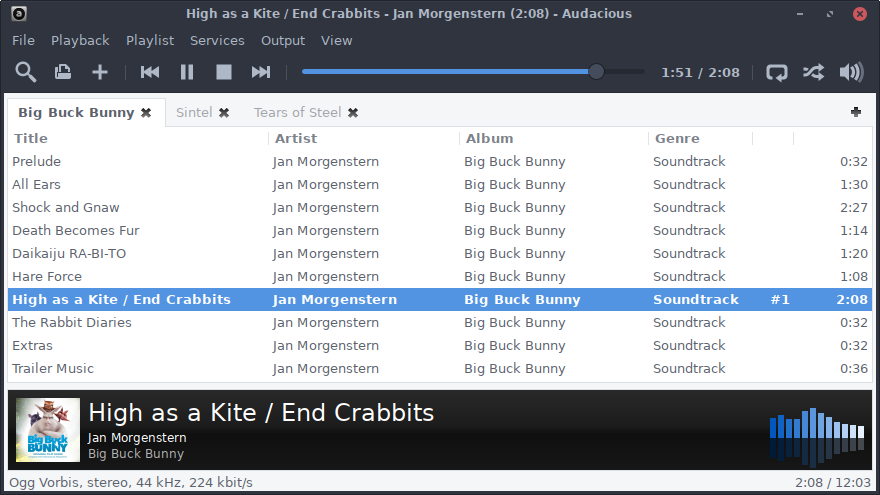Open the Output menu
Viewport: 880px width, 495px height.
283,40
